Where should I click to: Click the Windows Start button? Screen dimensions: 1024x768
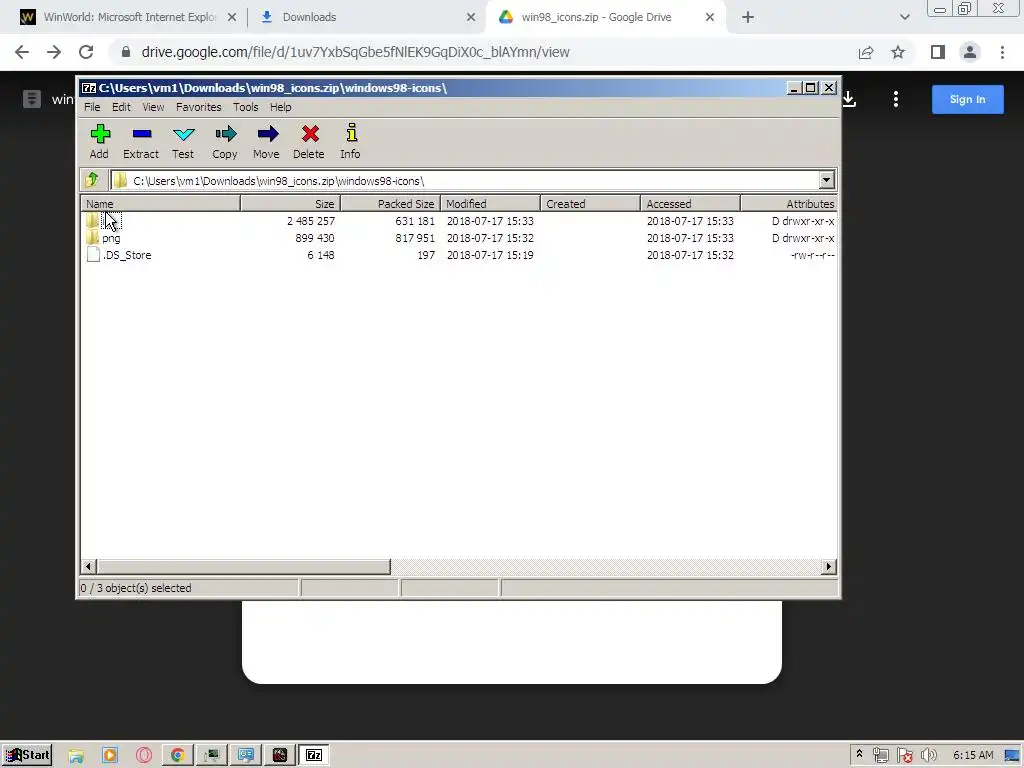[x=27, y=755]
